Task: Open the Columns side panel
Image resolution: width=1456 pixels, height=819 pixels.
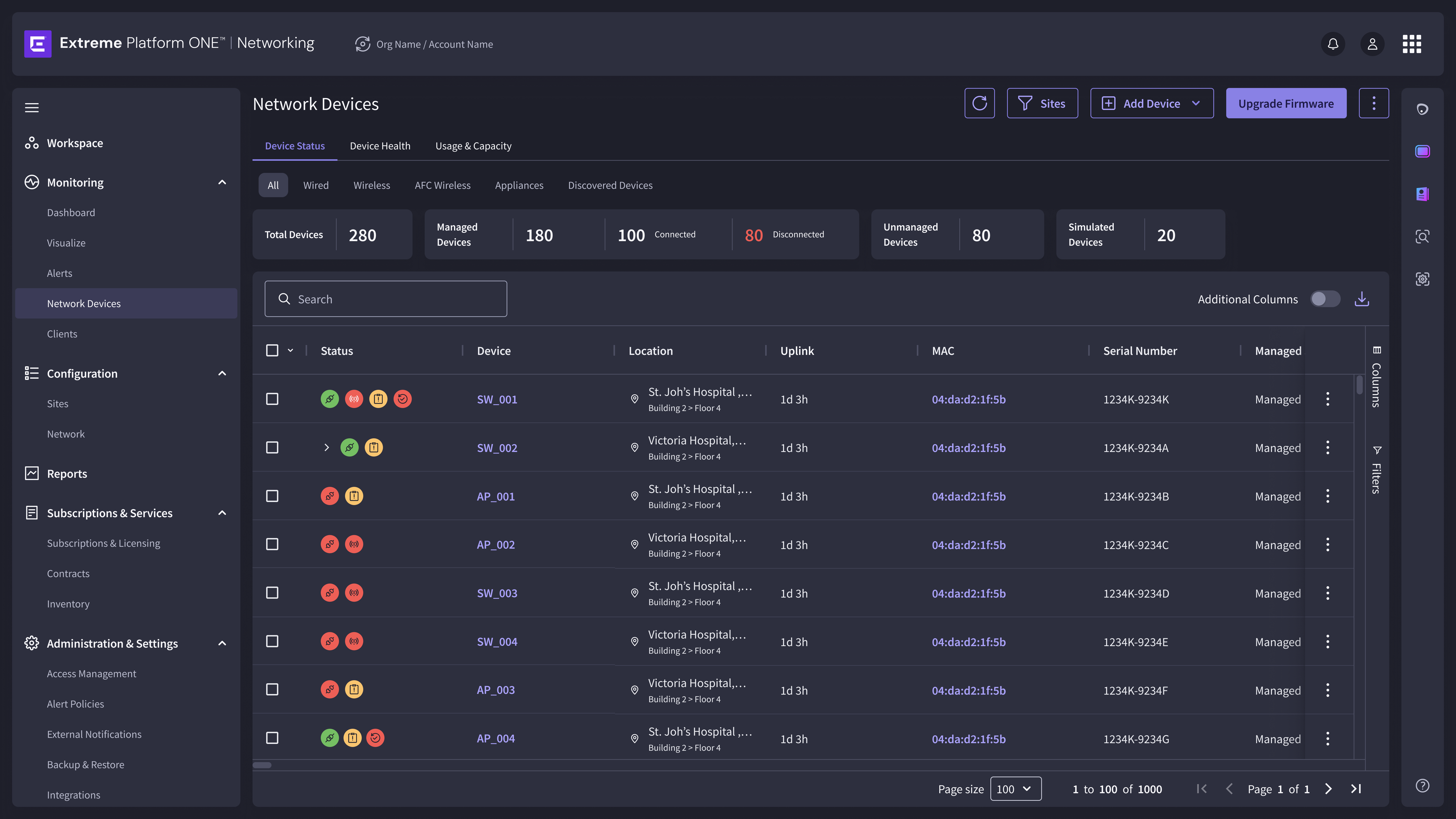Action: coord(1377,376)
